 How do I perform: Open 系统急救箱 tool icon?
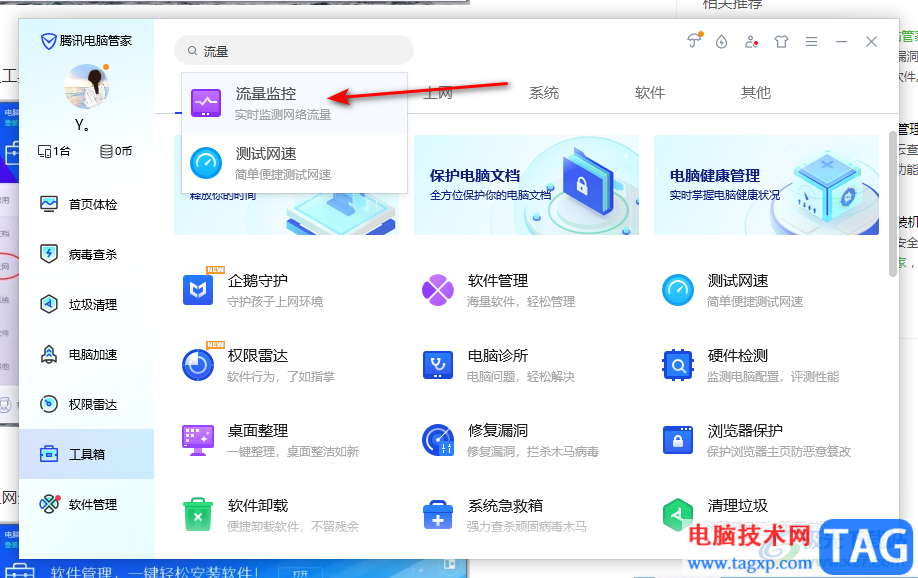[x=438, y=515]
